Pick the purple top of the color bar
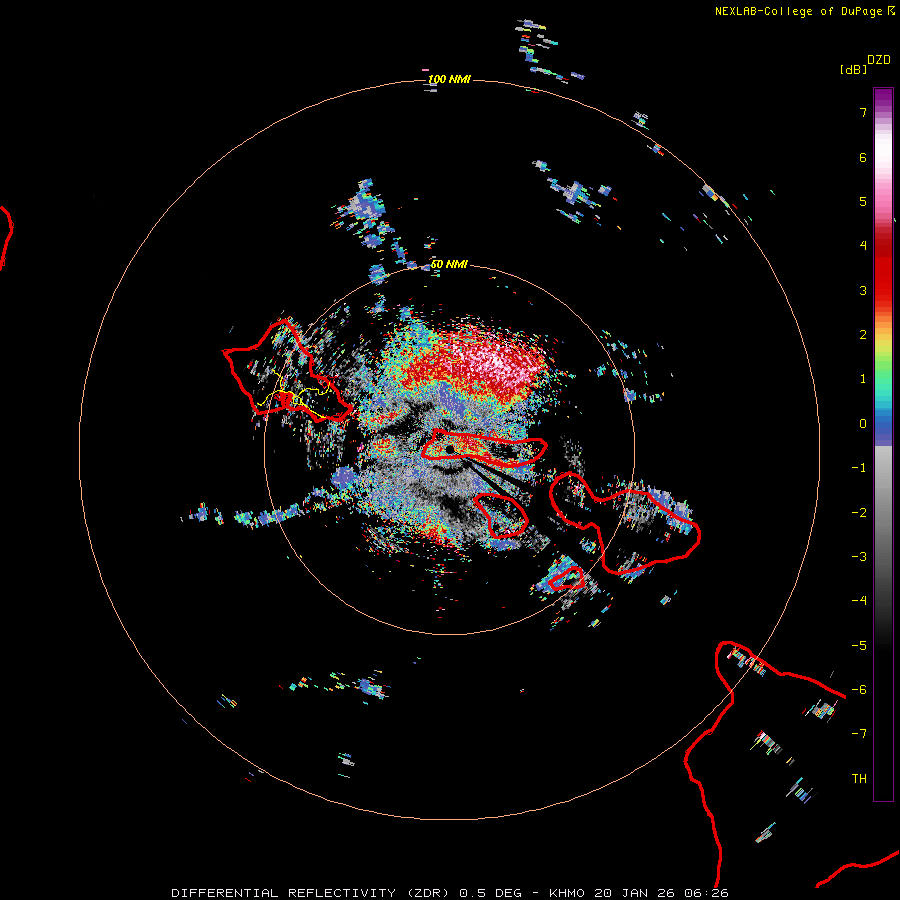This screenshot has height=900, width=900. [x=883, y=99]
